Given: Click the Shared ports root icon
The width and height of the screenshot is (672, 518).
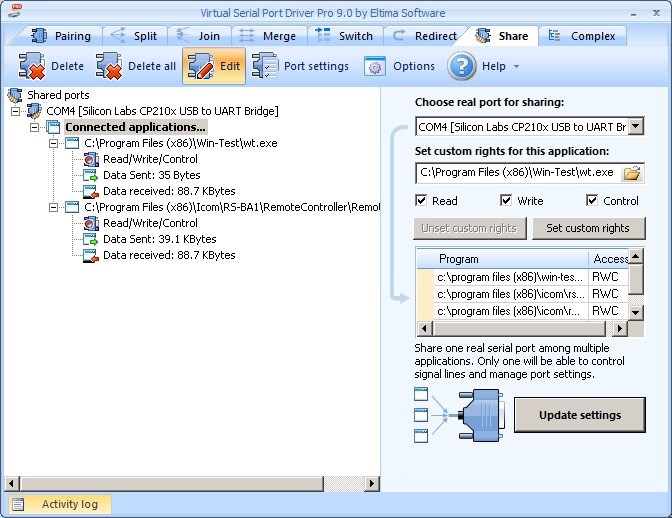Looking at the screenshot, I should [x=15, y=95].
